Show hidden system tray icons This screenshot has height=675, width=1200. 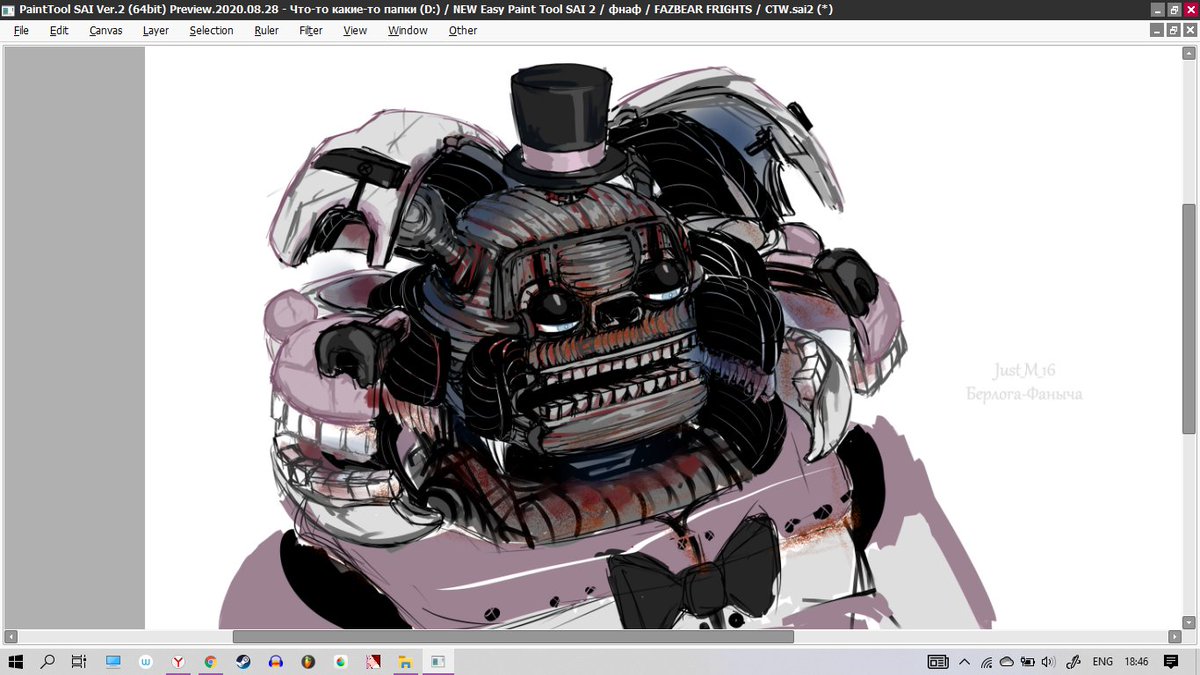(965, 661)
